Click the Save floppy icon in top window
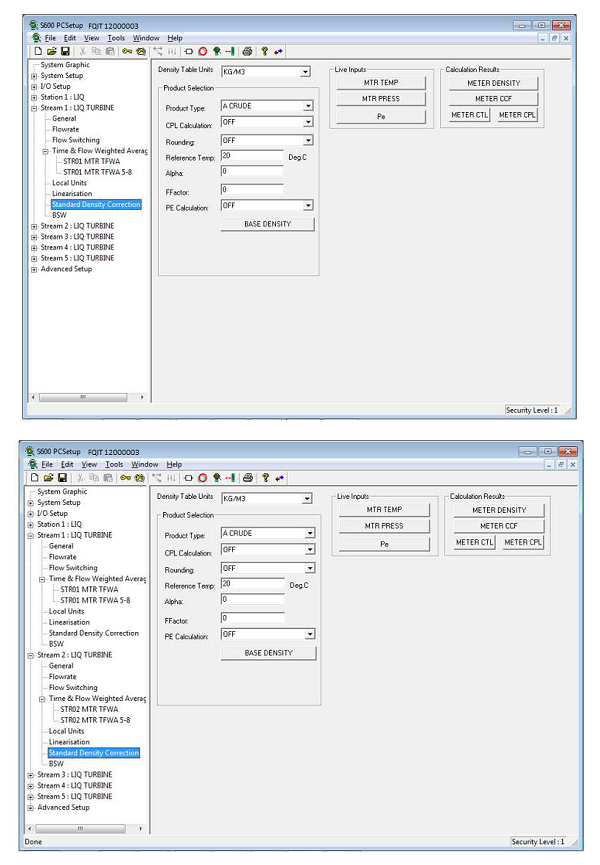Screen dimensions: 600x865 pos(65,51)
